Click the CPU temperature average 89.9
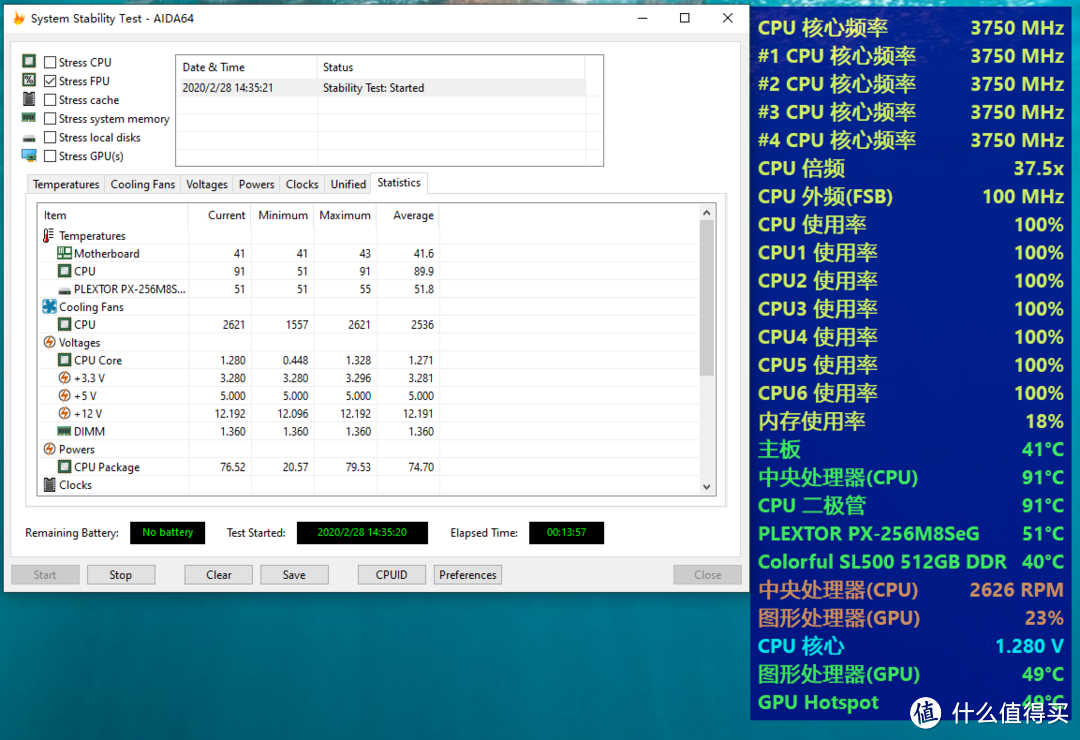 tap(424, 271)
